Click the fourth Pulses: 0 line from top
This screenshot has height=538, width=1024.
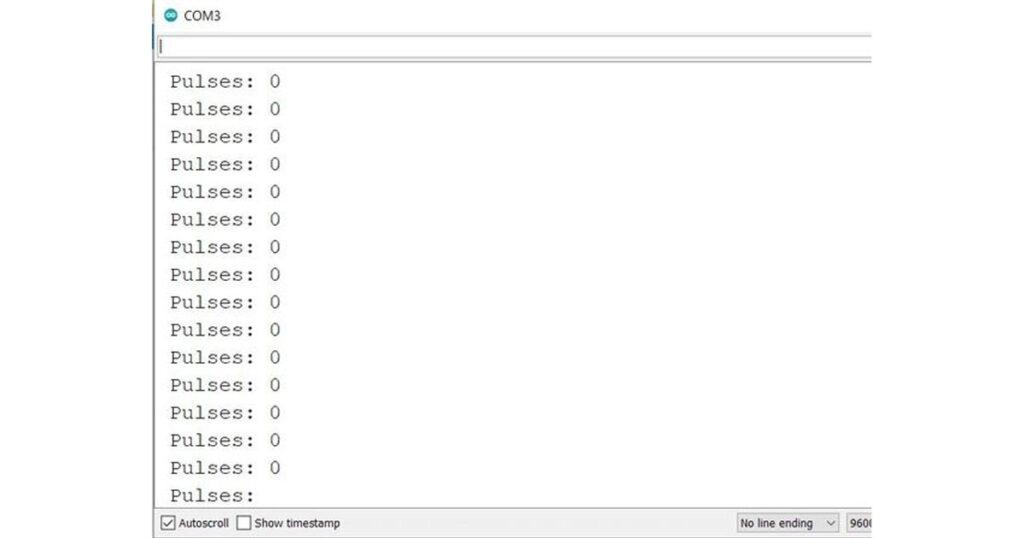click(x=225, y=165)
